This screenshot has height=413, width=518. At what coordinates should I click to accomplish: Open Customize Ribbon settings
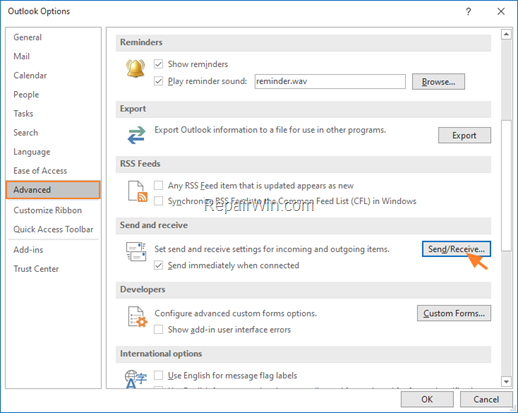pos(53,210)
